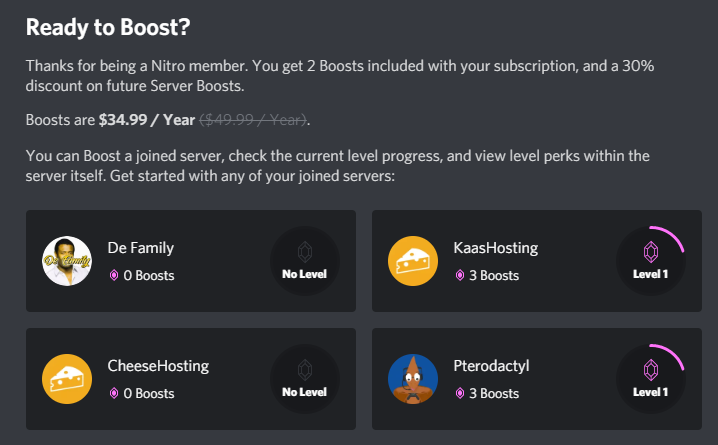Screen dimensions: 718x445
Task: Click boost gem beside Pterodactyl's 3 Boosts
Action: [x=459, y=394]
